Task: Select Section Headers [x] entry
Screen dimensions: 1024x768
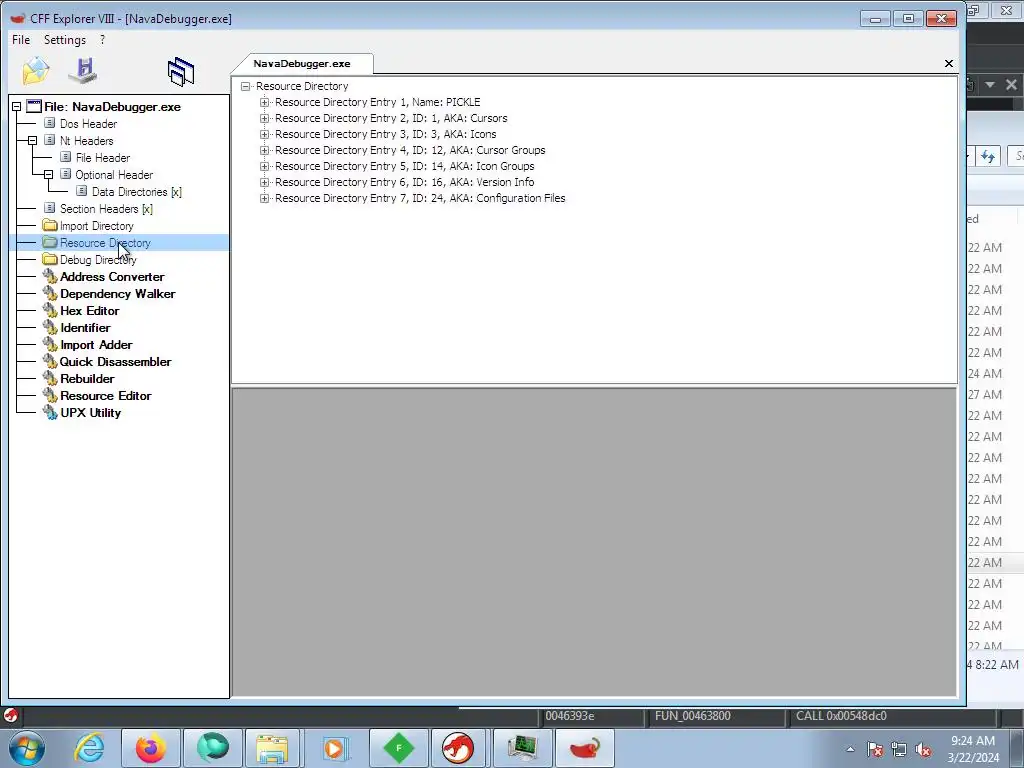Action: (x=106, y=208)
